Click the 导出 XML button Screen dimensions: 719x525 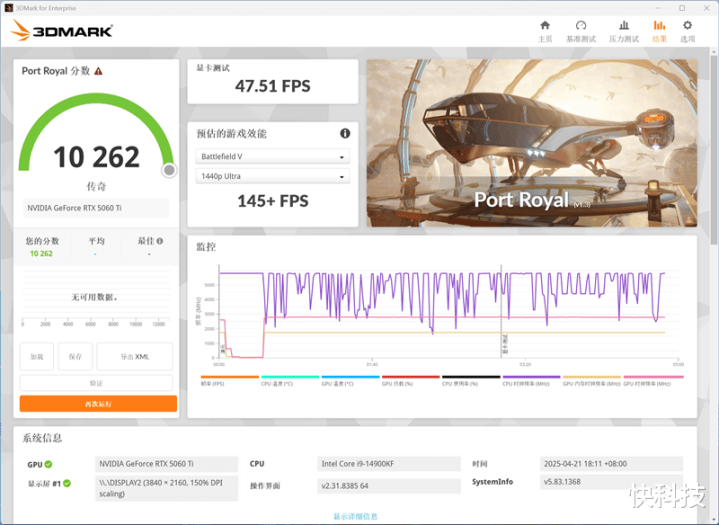tap(135, 356)
